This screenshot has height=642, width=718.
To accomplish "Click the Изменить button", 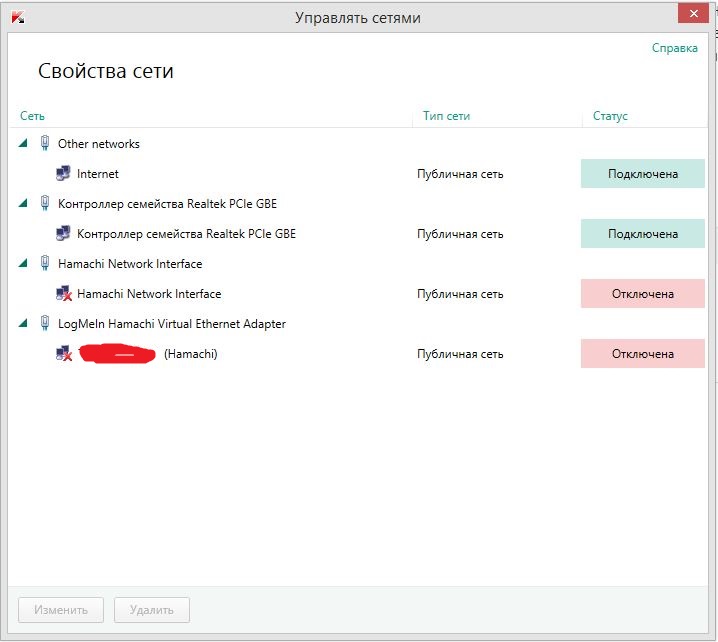I will [61, 609].
